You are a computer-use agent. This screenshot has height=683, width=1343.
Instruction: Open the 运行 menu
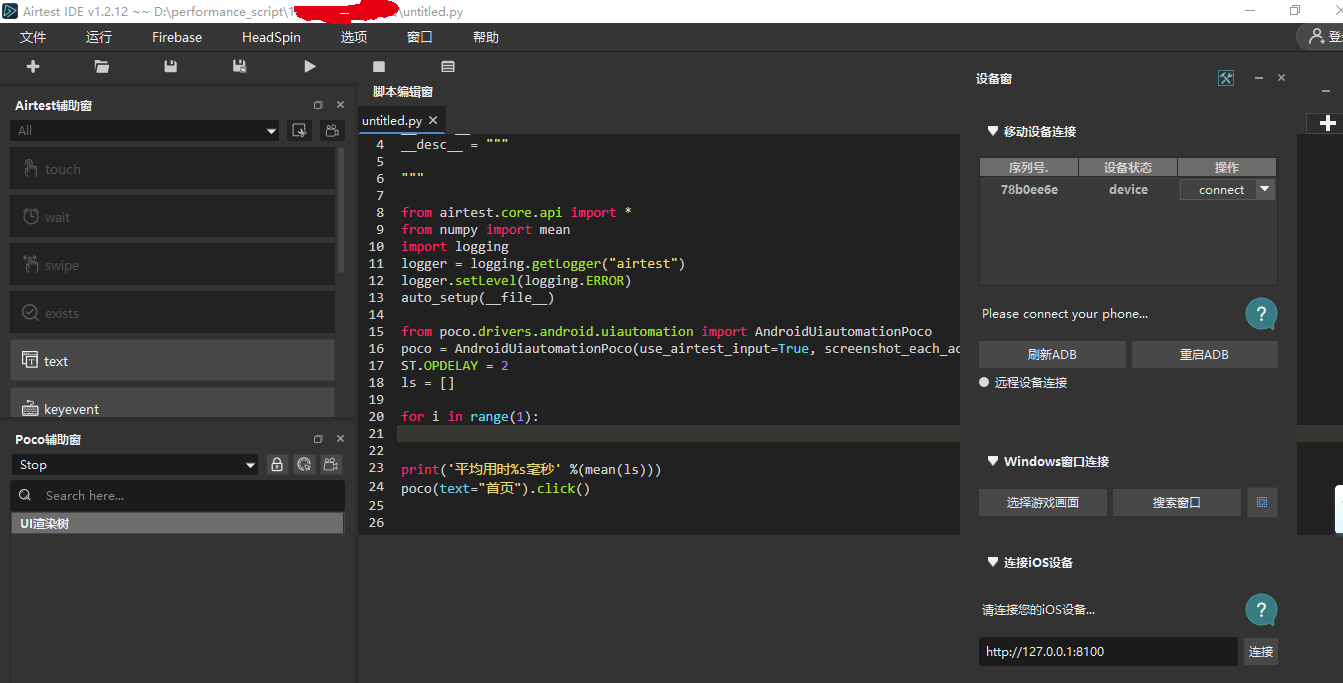click(99, 37)
